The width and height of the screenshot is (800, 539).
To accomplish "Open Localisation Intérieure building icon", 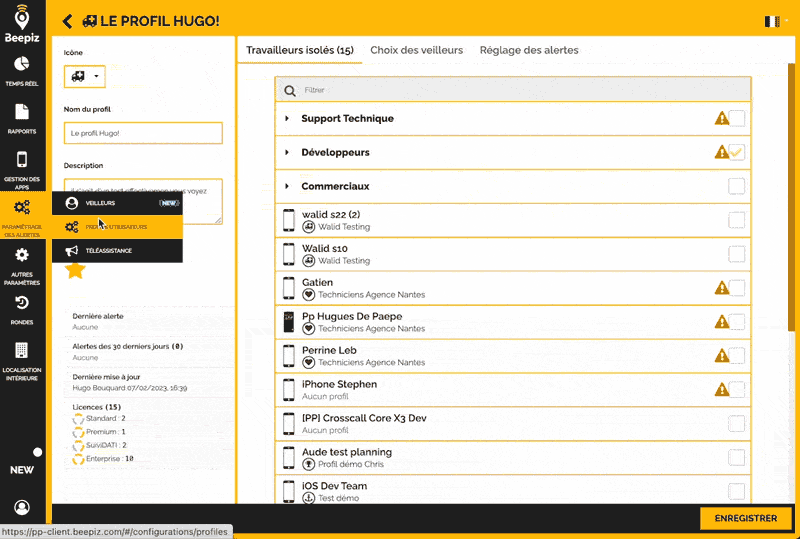I will [22, 350].
